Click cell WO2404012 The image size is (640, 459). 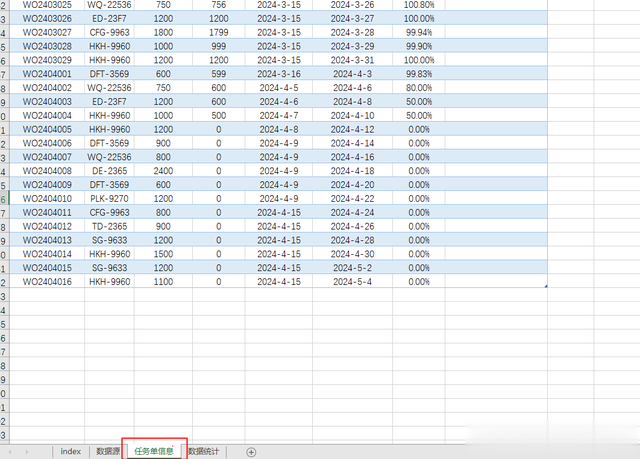[47, 226]
